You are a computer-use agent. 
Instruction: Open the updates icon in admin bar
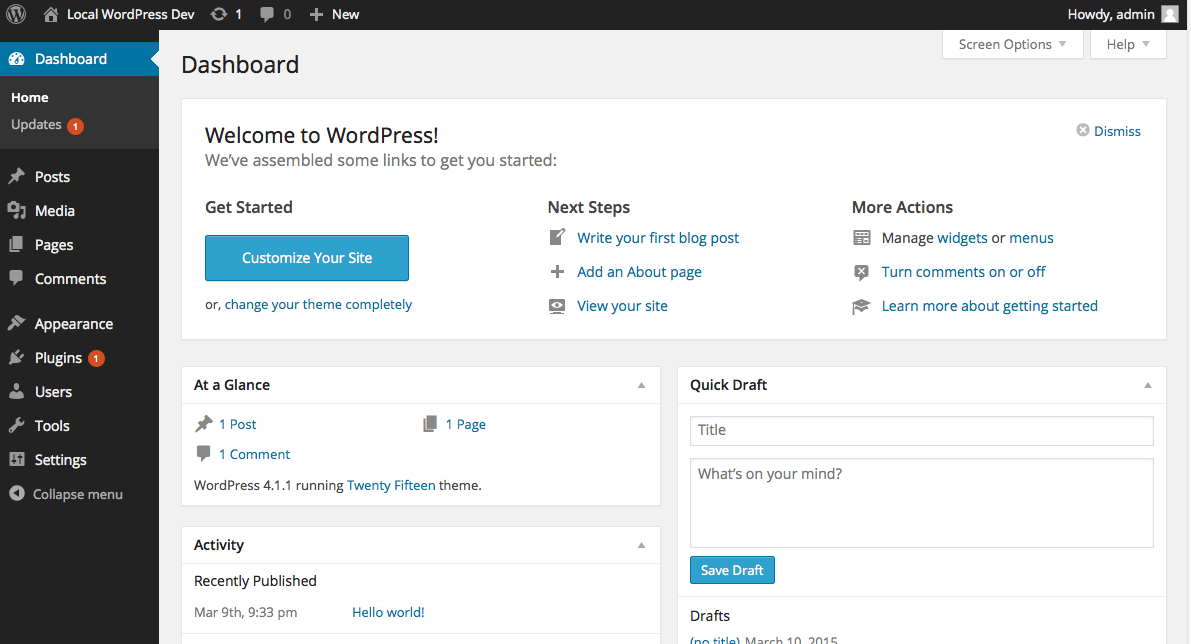219,14
